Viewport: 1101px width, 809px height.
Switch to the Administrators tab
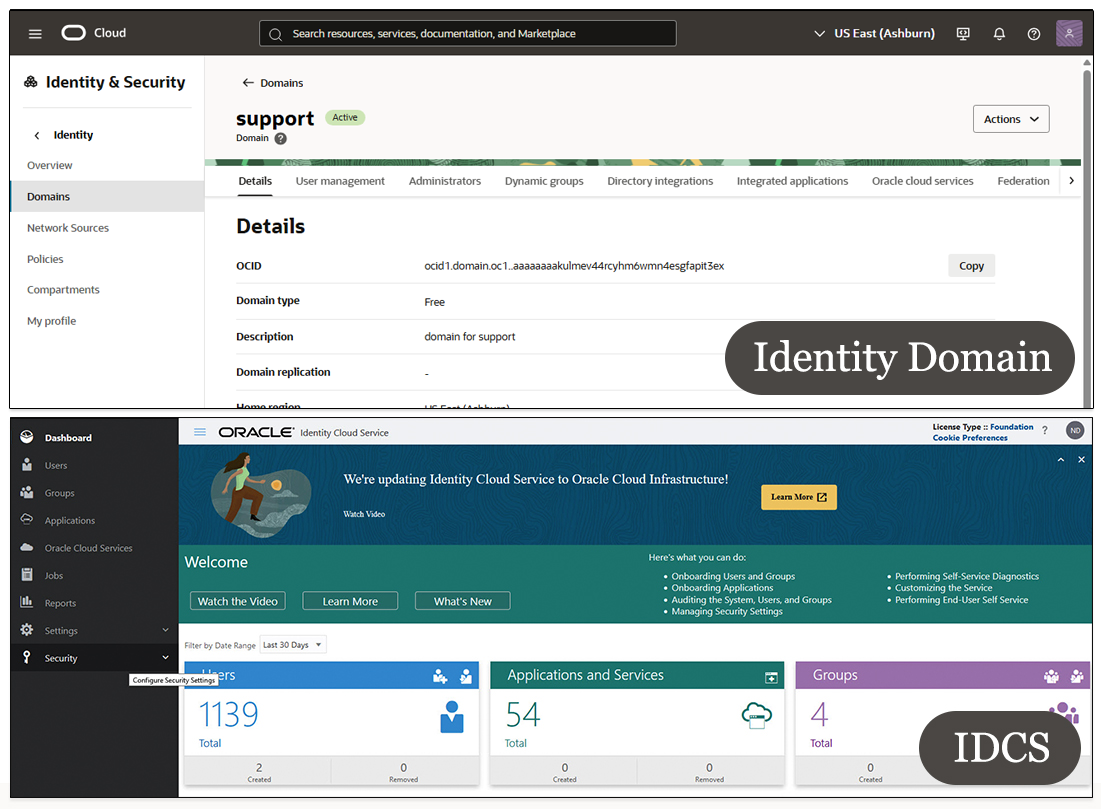(444, 181)
